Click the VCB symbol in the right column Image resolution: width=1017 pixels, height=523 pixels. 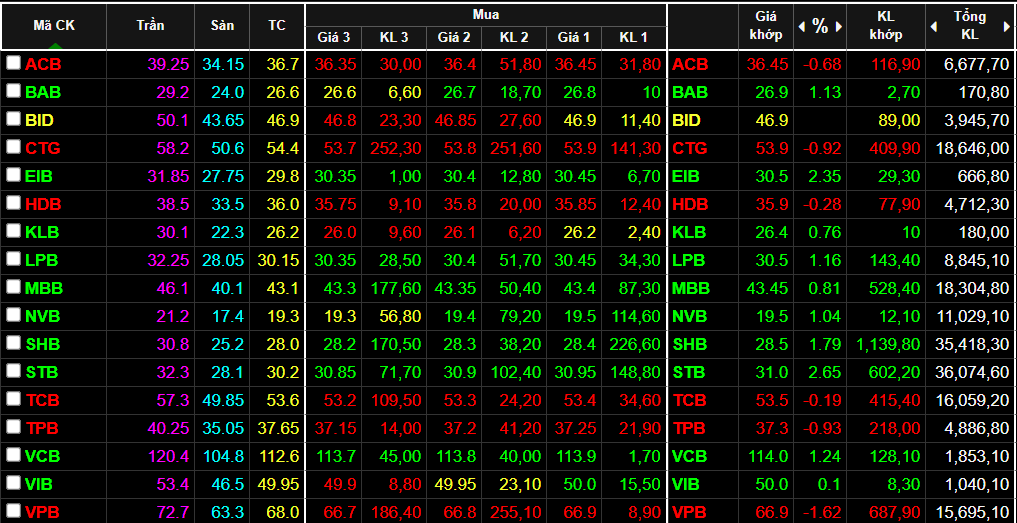pos(690,456)
